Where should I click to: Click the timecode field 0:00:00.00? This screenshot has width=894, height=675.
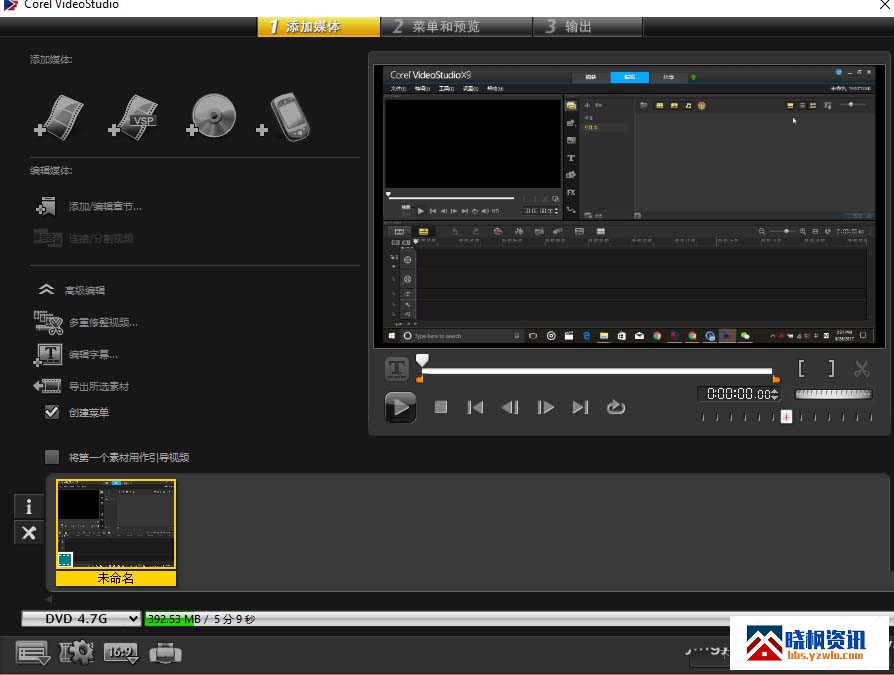point(738,394)
